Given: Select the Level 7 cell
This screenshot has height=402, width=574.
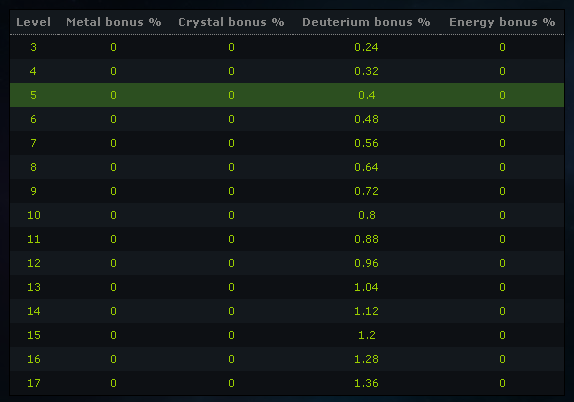Looking at the screenshot, I should pyautogui.click(x=33, y=143).
